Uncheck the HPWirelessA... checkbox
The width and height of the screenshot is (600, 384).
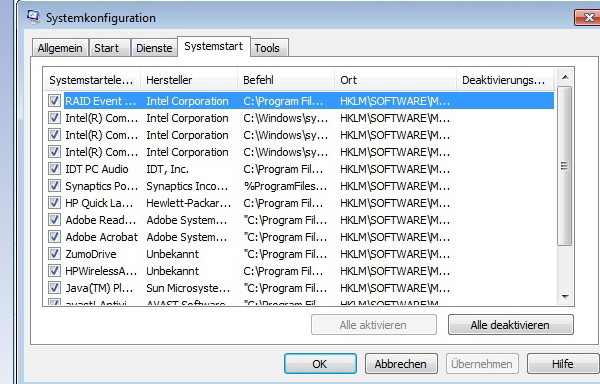pos(54,271)
